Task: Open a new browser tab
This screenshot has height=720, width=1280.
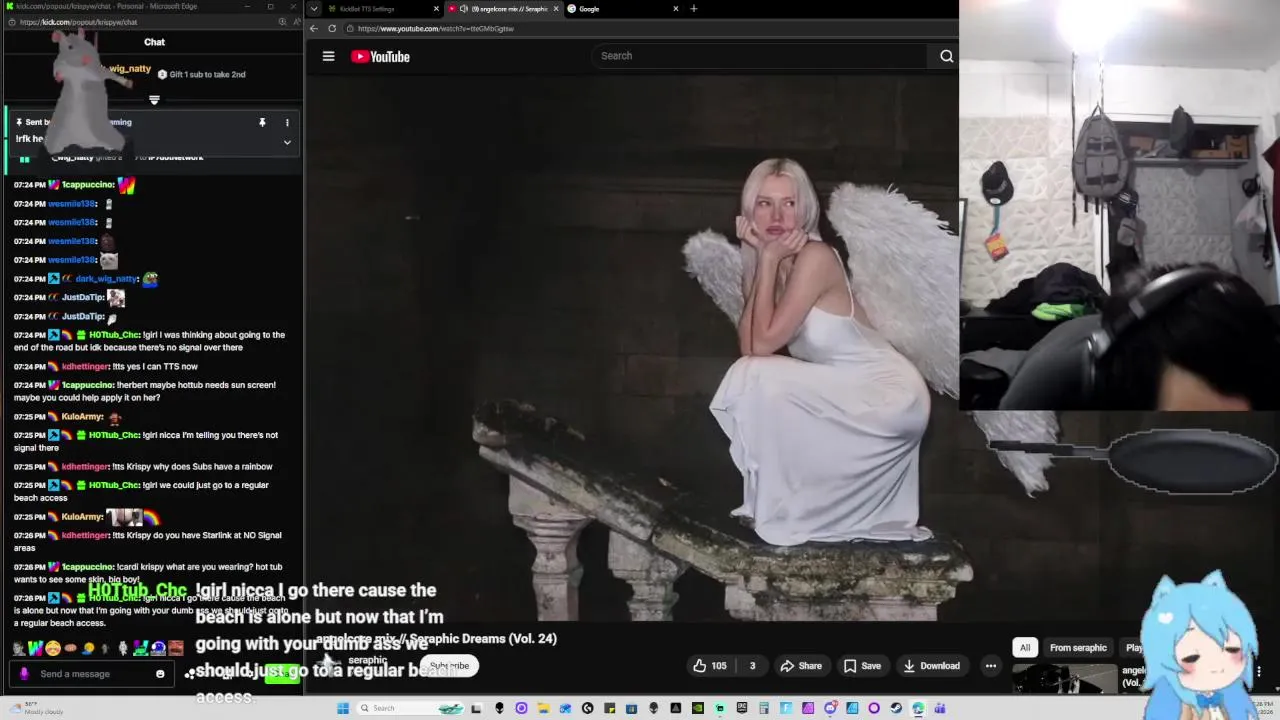Action: (x=694, y=9)
